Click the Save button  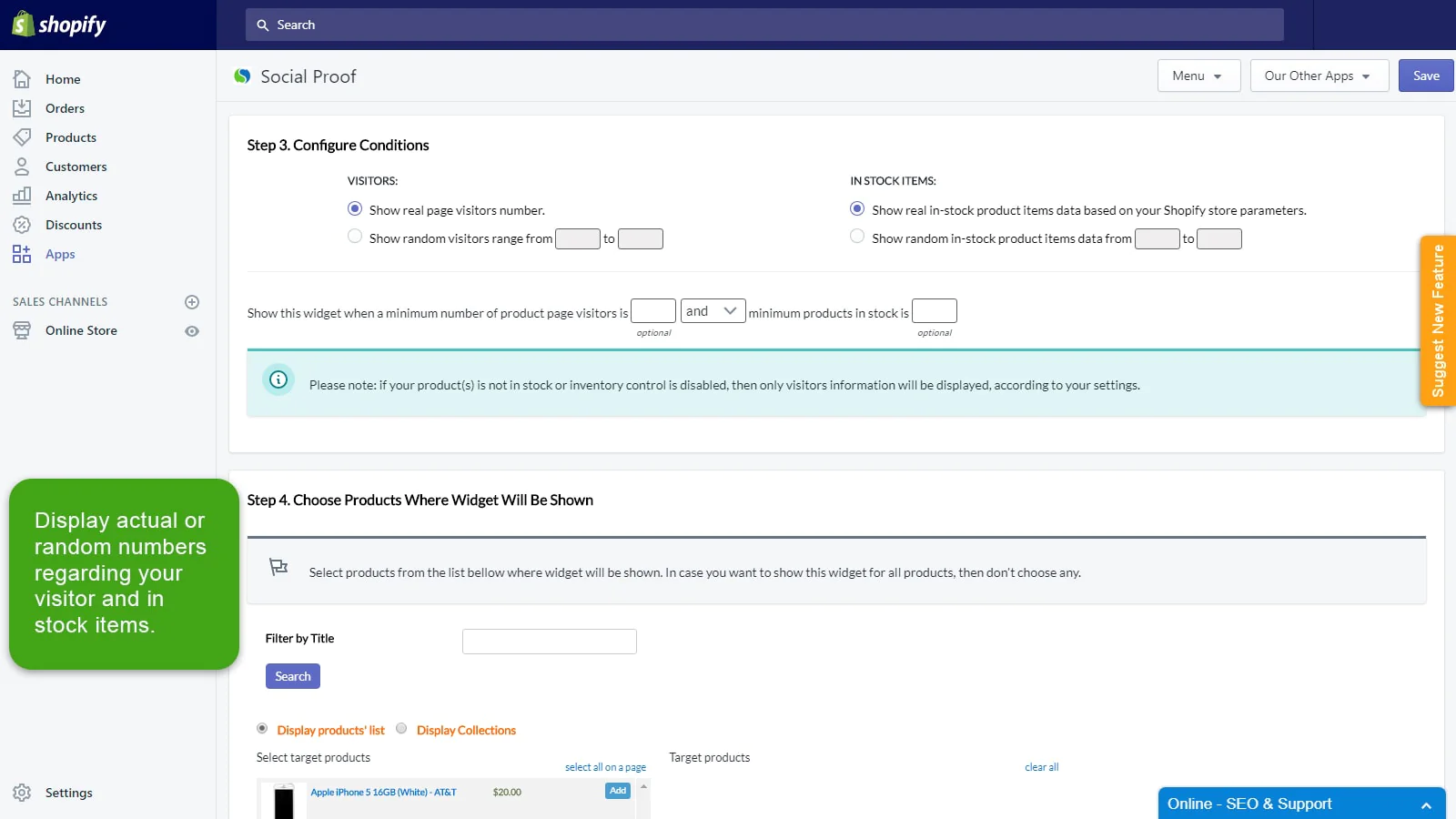(x=1425, y=76)
